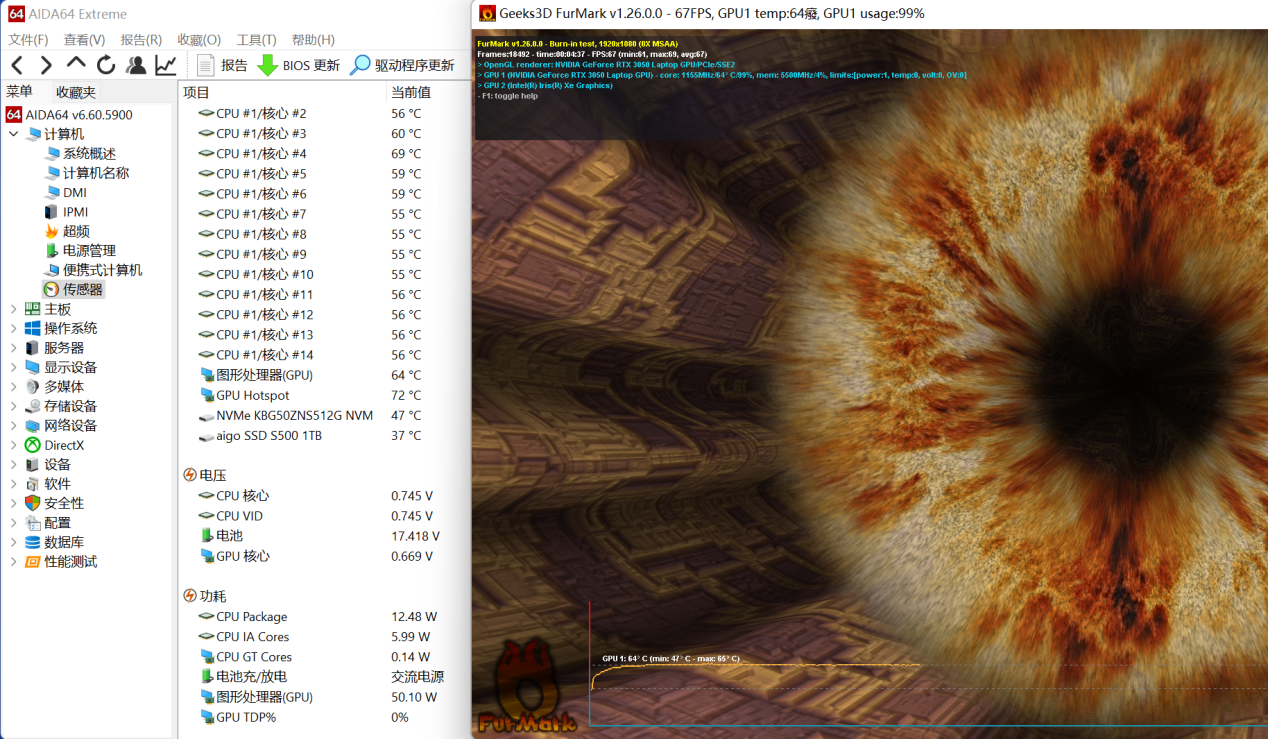Open the 查看(V) menu
Viewport: 1268px width, 739px height.
coord(84,40)
